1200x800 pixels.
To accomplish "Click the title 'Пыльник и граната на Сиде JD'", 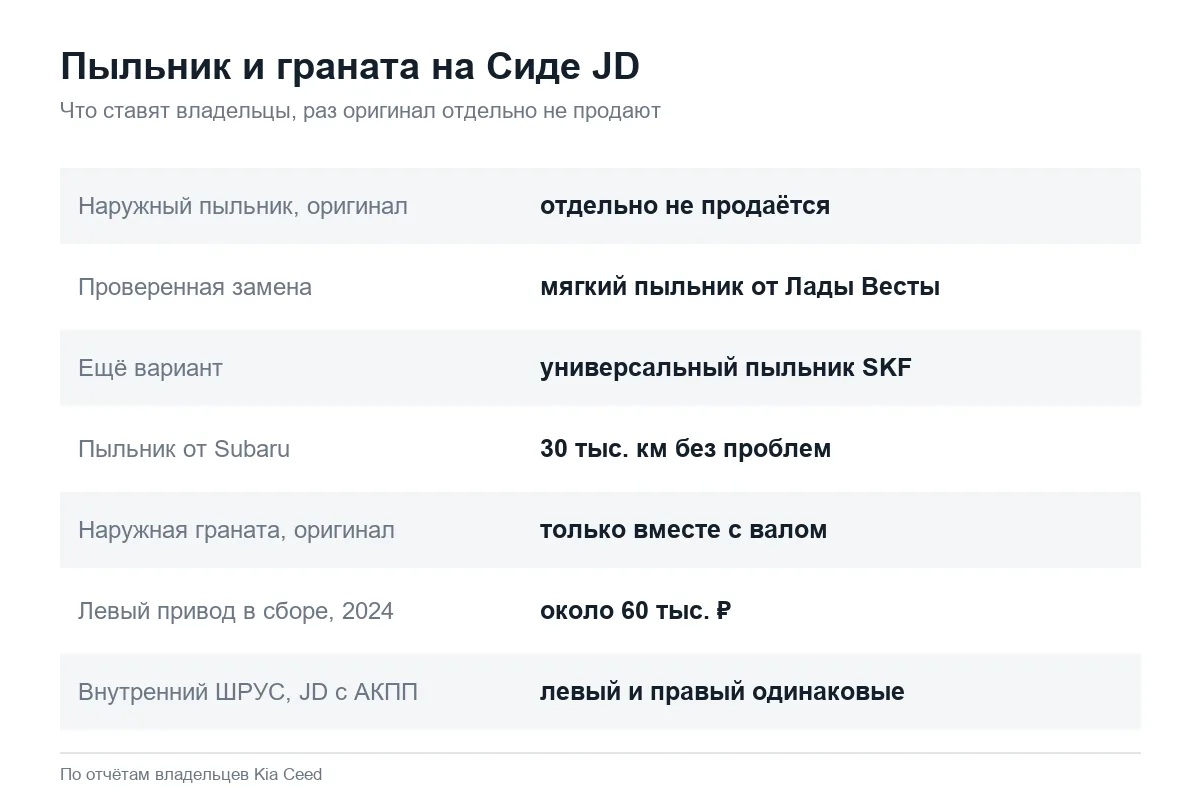I will tap(350, 67).
